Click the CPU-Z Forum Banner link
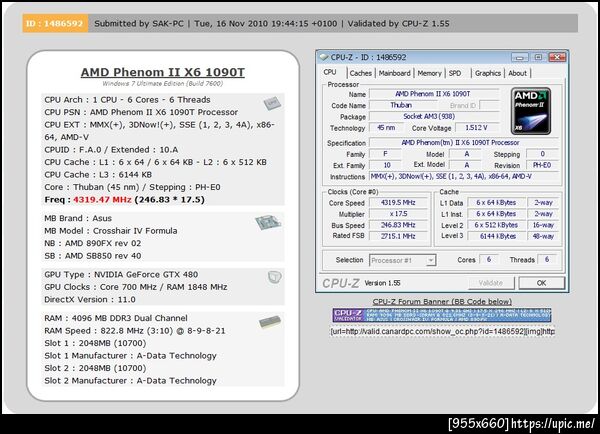This screenshot has width=600, height=434. tap(442, 302)
